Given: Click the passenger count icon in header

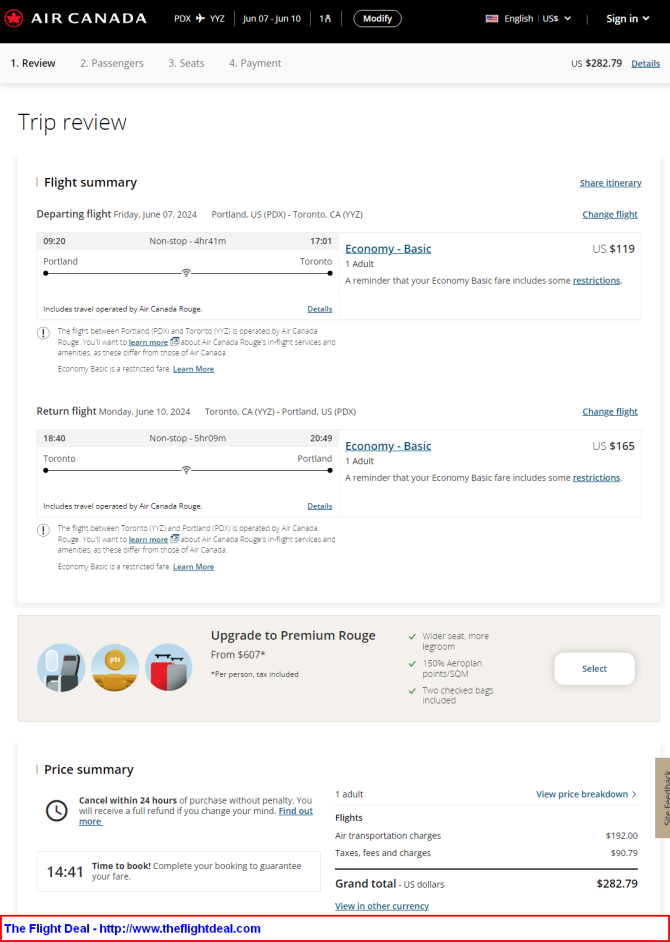Looking at the screenshot, I should click(325, 19).
